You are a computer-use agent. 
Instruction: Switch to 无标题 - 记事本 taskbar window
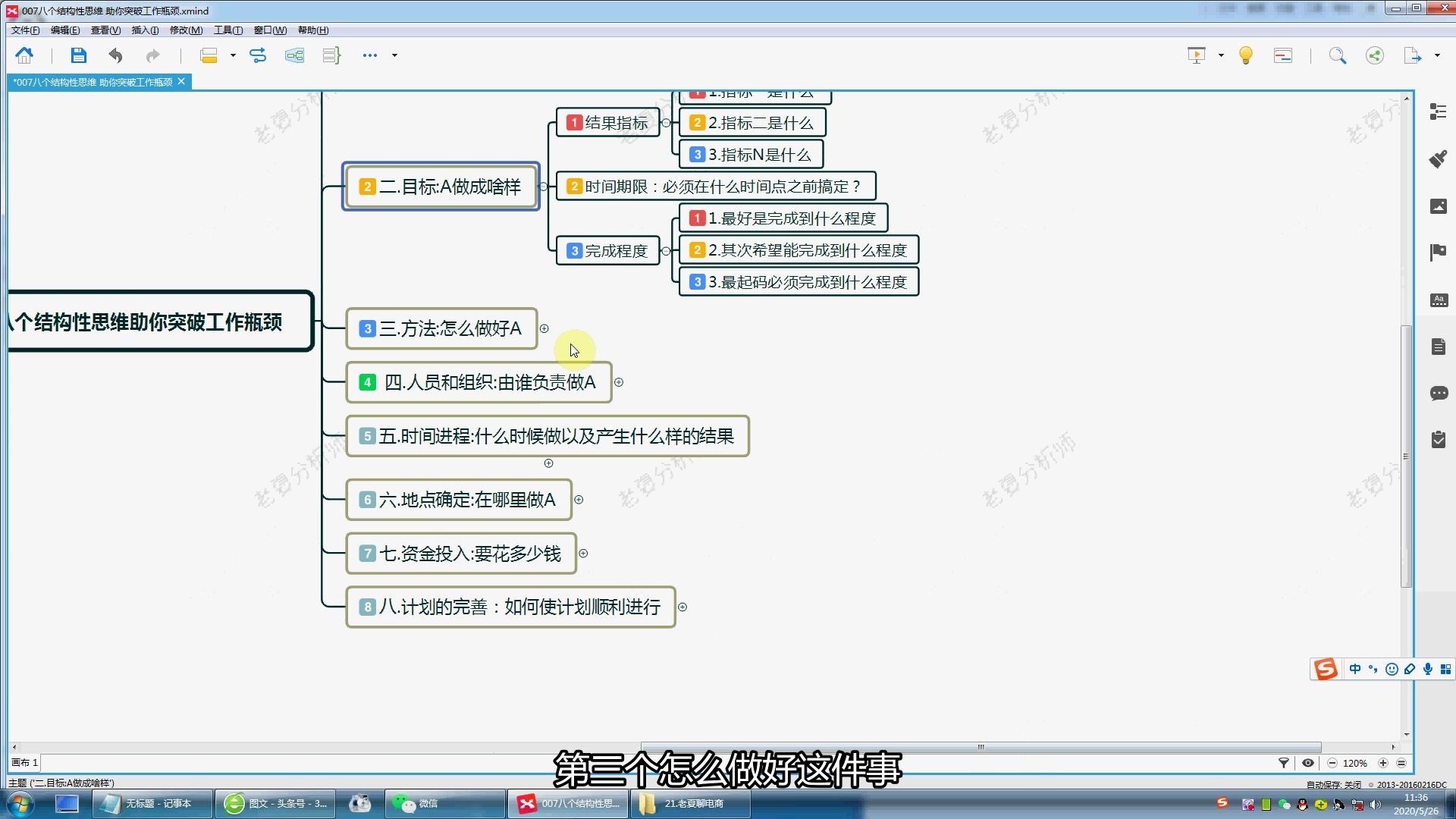152,804
